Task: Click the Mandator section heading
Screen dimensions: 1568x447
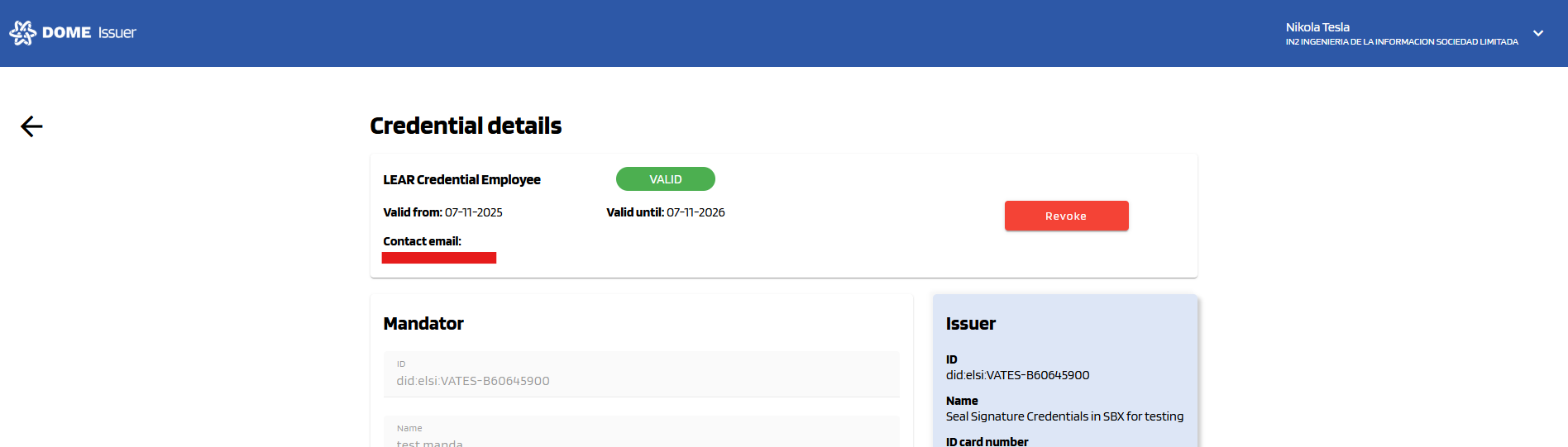Action: click(423, 324)
